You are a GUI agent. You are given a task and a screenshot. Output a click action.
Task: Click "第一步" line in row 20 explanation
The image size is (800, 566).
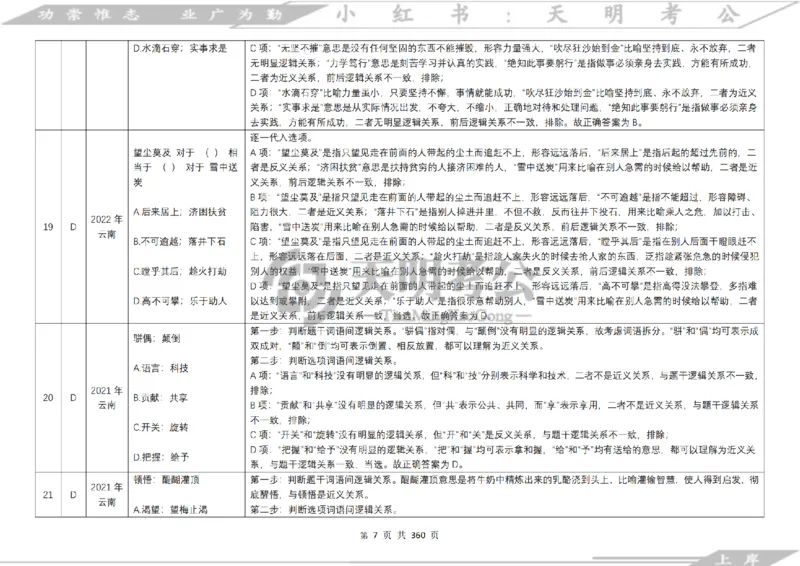pos(504,338)
